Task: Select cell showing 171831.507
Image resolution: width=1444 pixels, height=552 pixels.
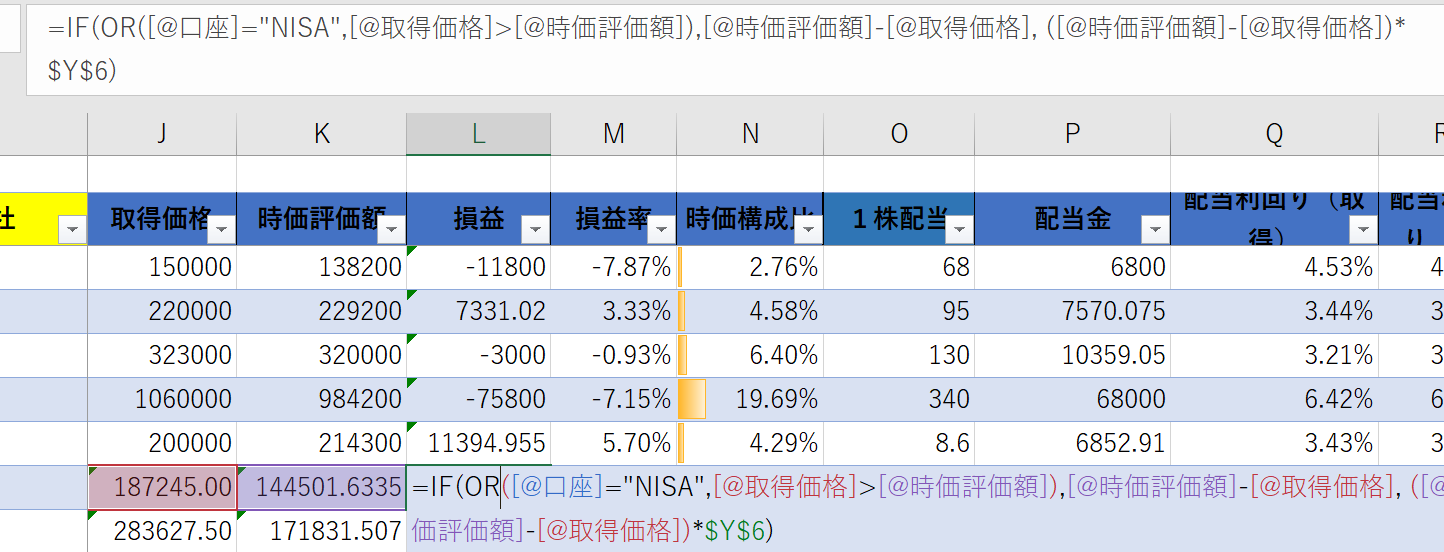Action: point(321,531)
